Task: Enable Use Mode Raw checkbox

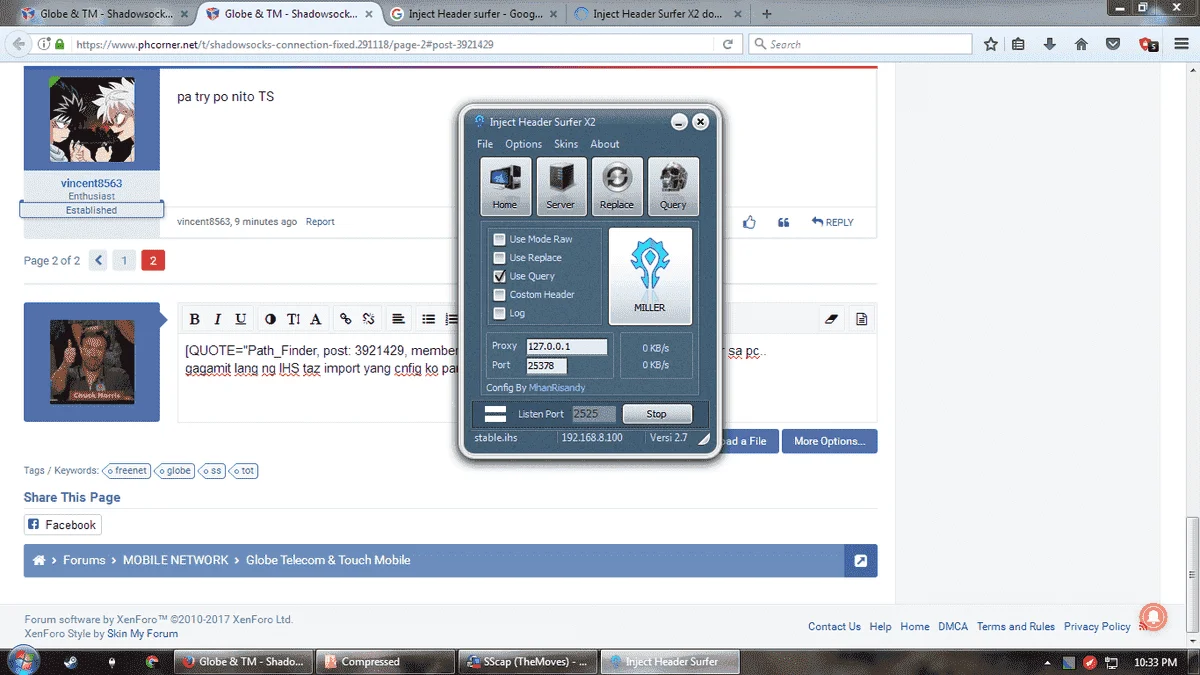Action: click(x=500, y=239)
